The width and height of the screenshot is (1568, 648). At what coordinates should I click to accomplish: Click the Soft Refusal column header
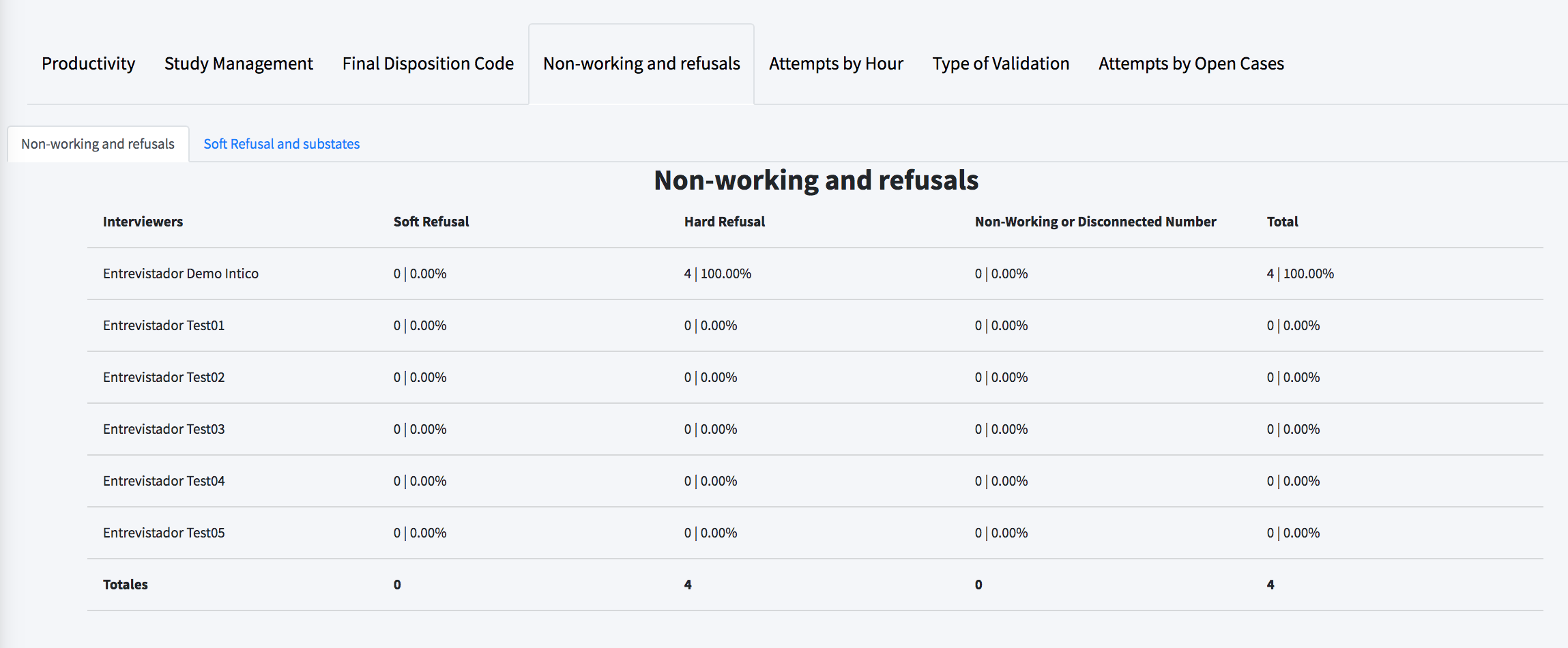(x=431, y=222)
